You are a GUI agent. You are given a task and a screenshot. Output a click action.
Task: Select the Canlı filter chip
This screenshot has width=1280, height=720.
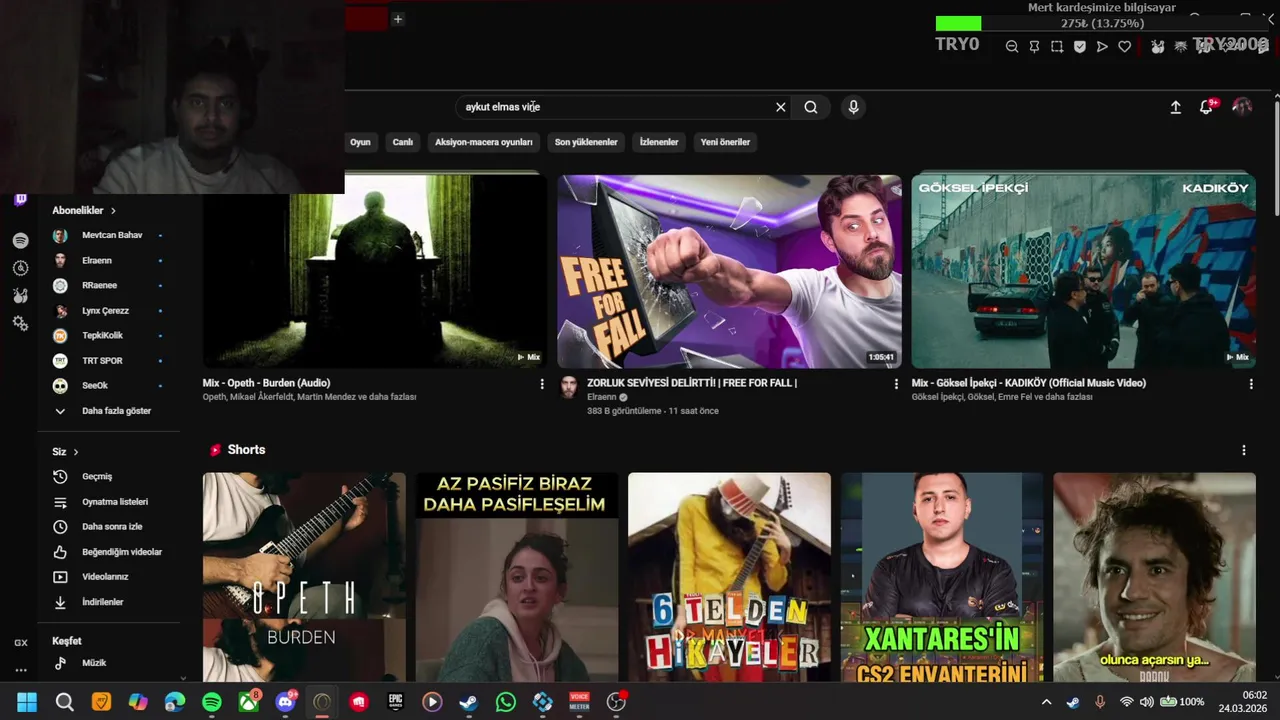(x=403, y=142)
